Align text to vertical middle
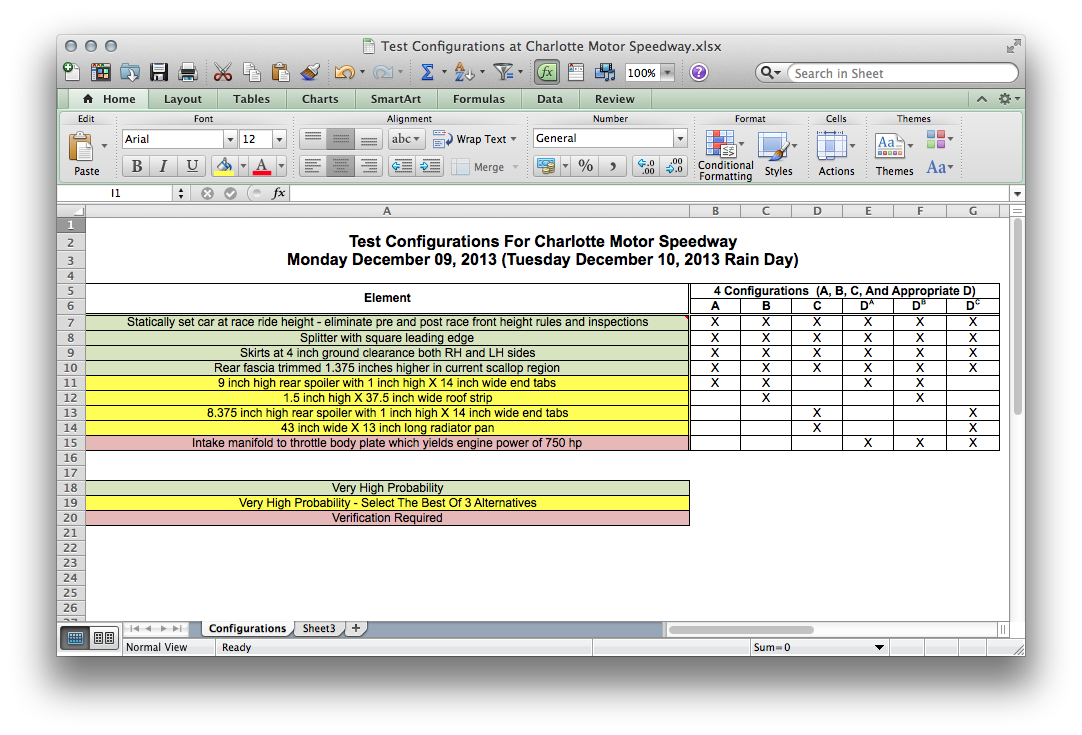1082x735 pixels. coord(340,139)
